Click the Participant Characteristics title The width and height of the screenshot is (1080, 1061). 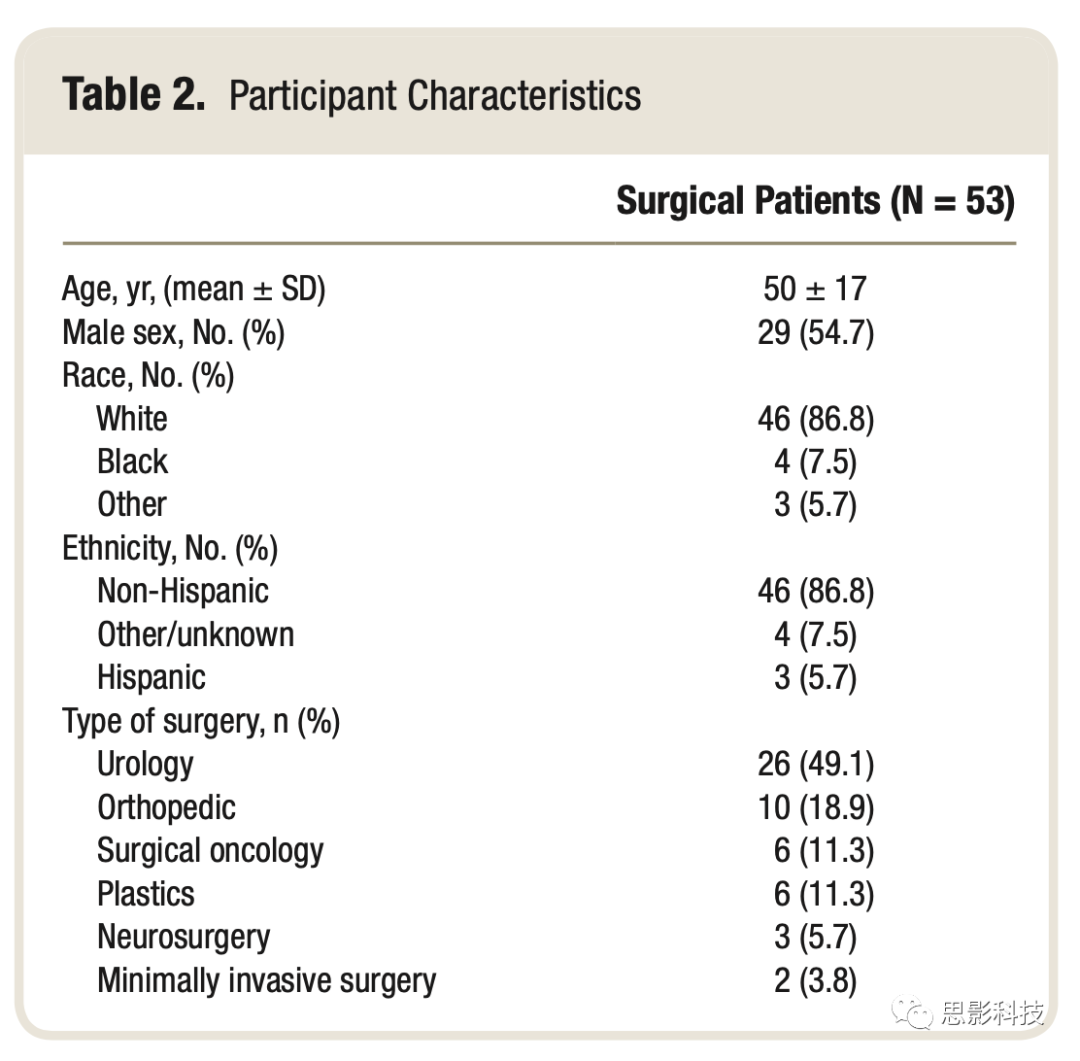point(435,95)
